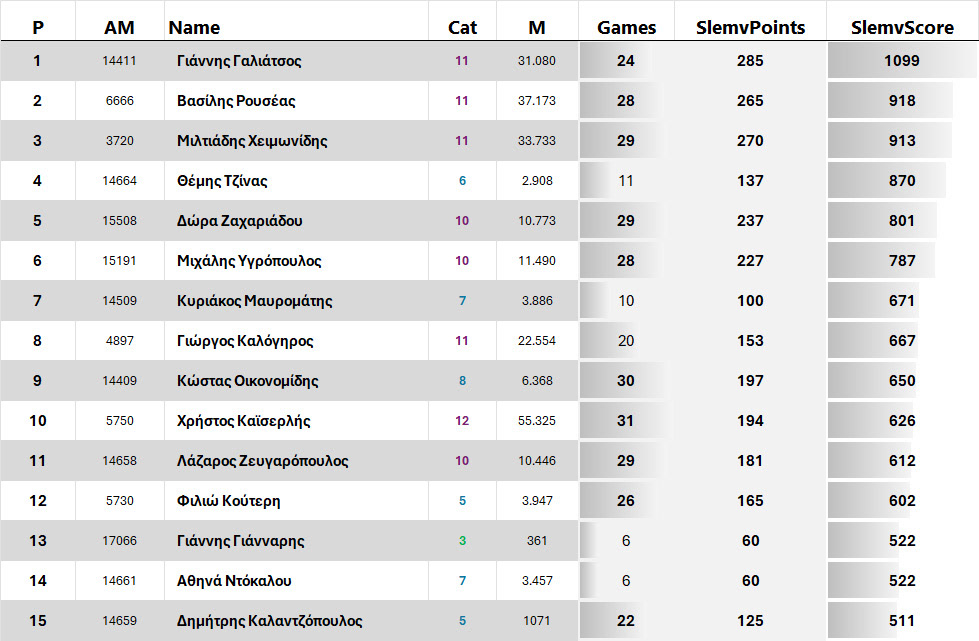This screenshot has height=641, width=979.
Task: Click the 1099 SlemvScore bar
Action: tap(901, 61)
